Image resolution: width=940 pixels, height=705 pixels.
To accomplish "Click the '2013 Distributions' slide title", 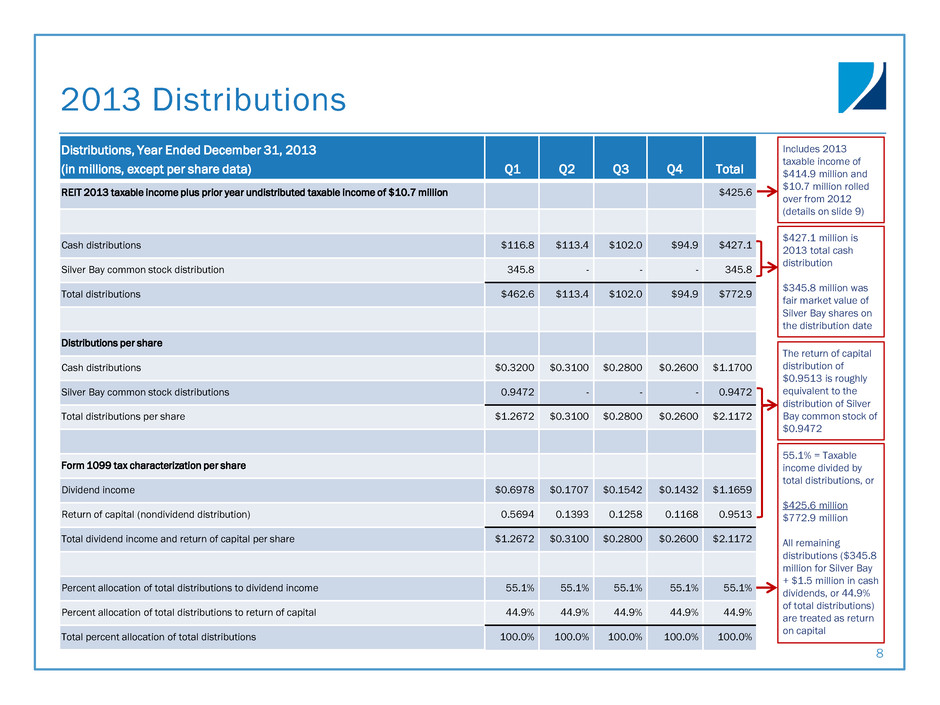I will click(x=203, y=100).
